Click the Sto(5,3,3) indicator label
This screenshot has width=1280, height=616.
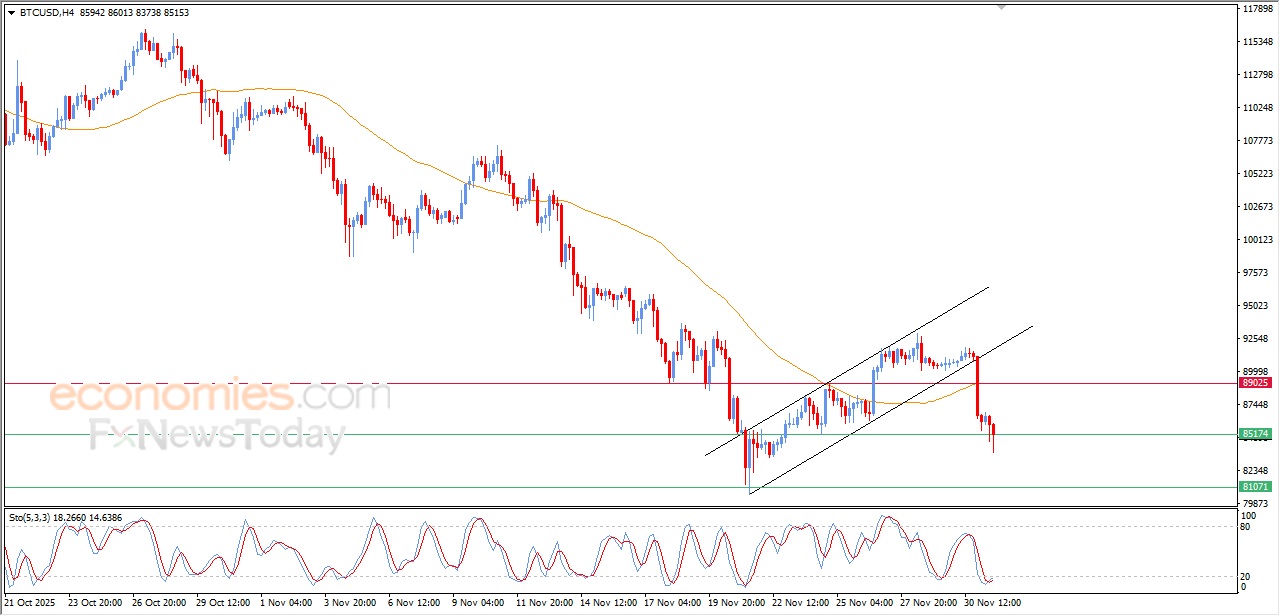33,518
